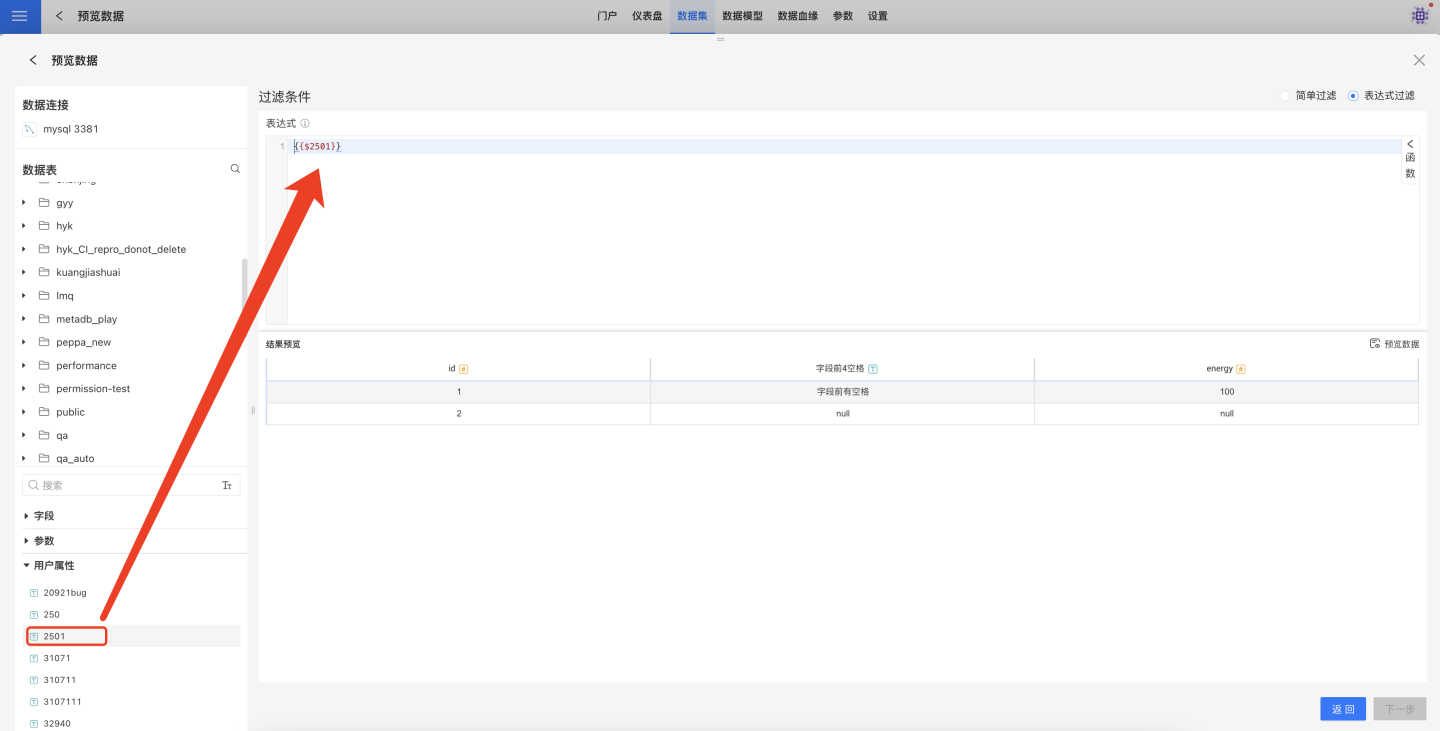The height and width of the screenshot is (731, 1440).
Task: Click the user avatar icon
Action: pos(1419,16)
